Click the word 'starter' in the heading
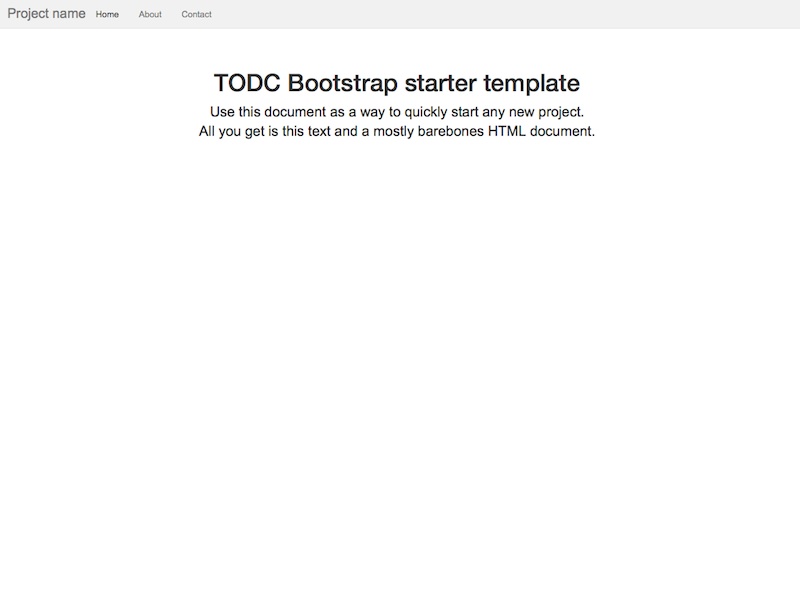The width and height of the screenshot is (800, 600). pyautogui.click(x=442, y=83)
